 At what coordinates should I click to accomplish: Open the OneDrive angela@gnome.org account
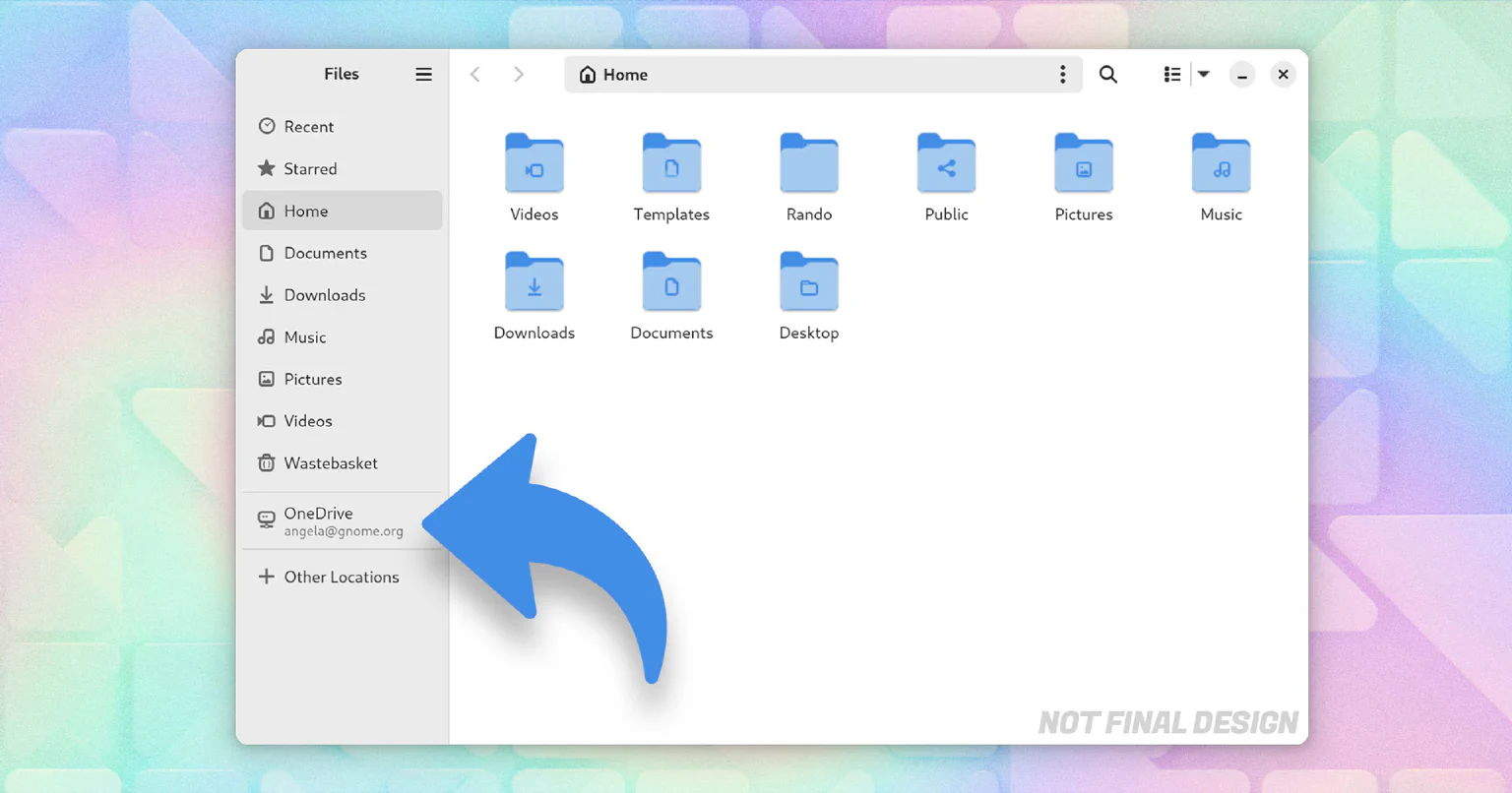click(343, 520)
